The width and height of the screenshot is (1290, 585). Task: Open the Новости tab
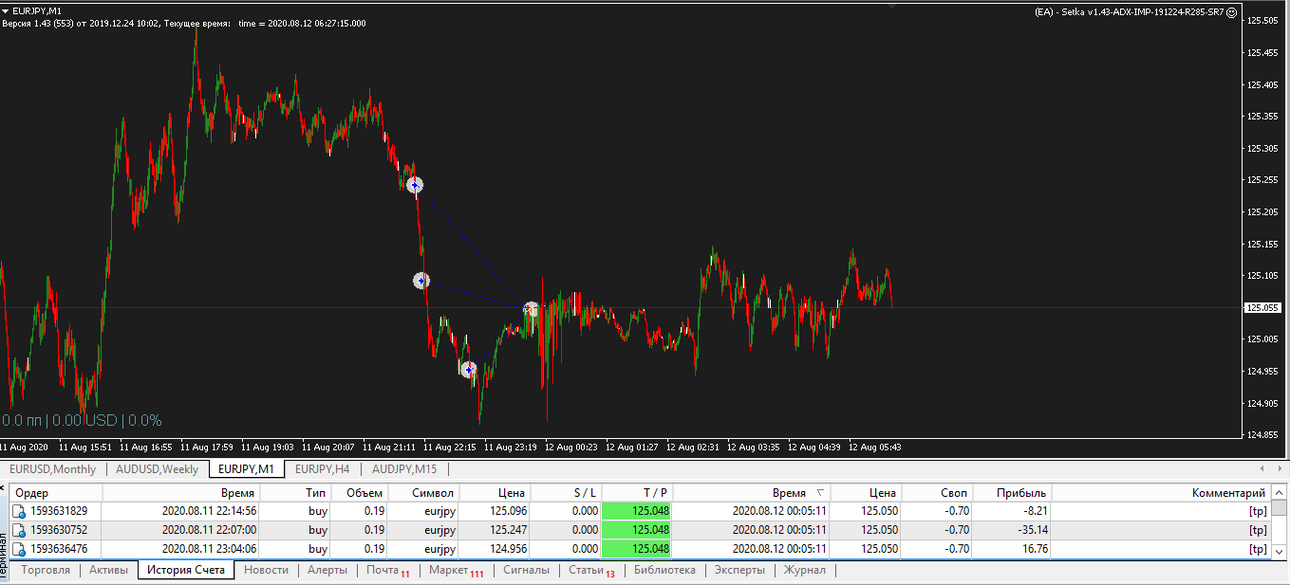[266, 570]
